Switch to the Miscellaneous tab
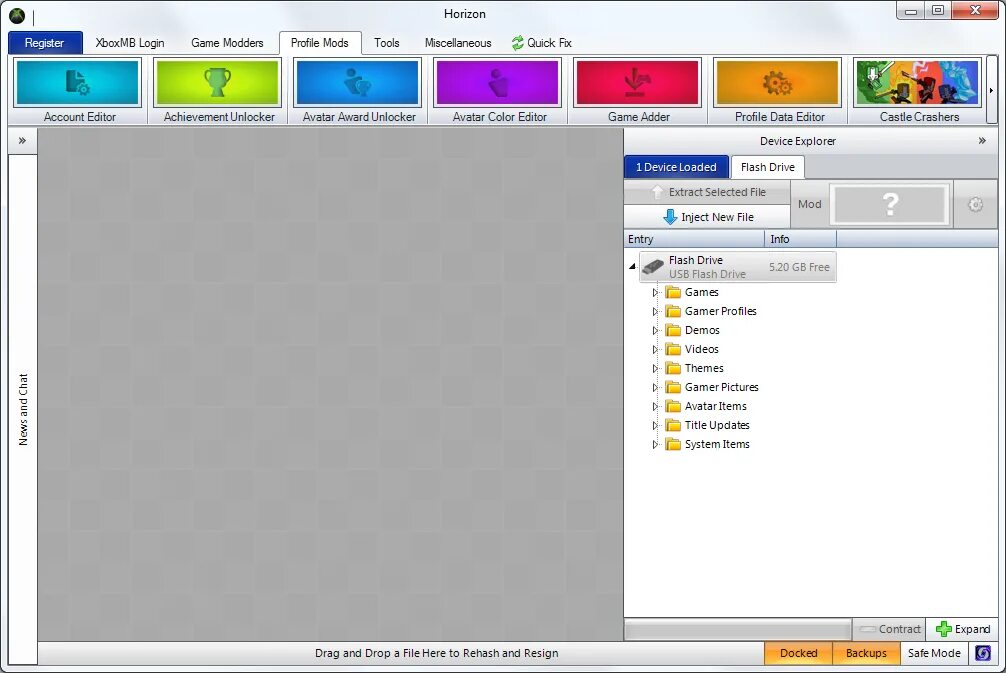This screenshot has height=673, width=1006. 457,43
